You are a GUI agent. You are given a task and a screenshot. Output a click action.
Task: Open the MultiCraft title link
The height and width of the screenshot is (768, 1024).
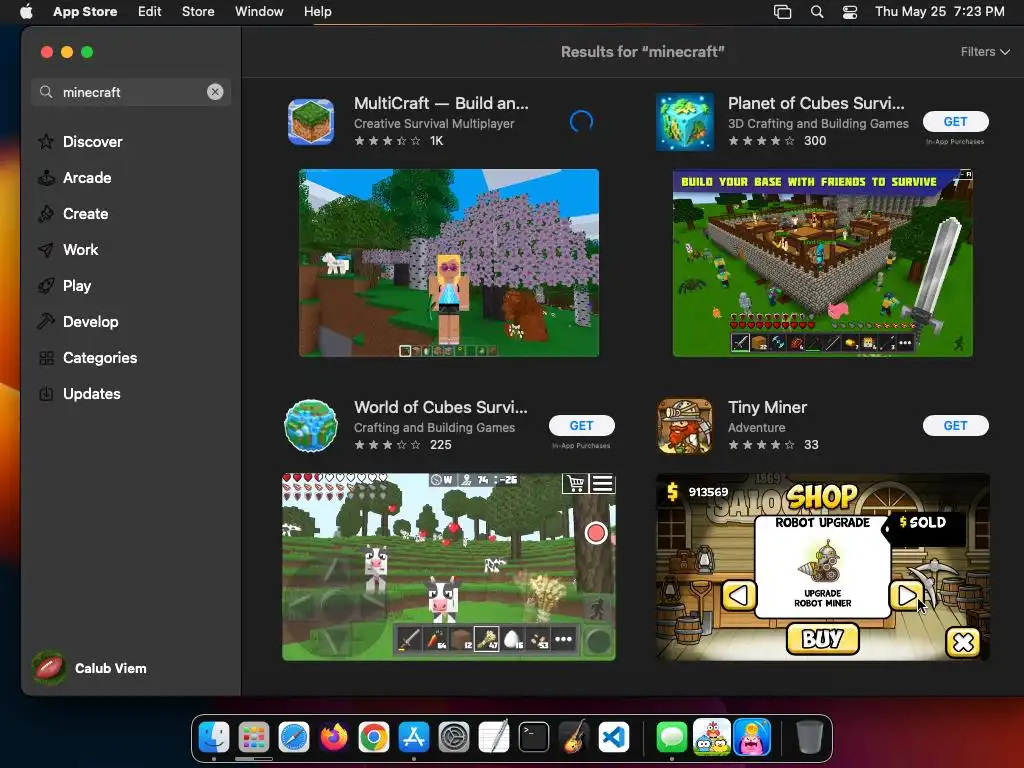441,103
